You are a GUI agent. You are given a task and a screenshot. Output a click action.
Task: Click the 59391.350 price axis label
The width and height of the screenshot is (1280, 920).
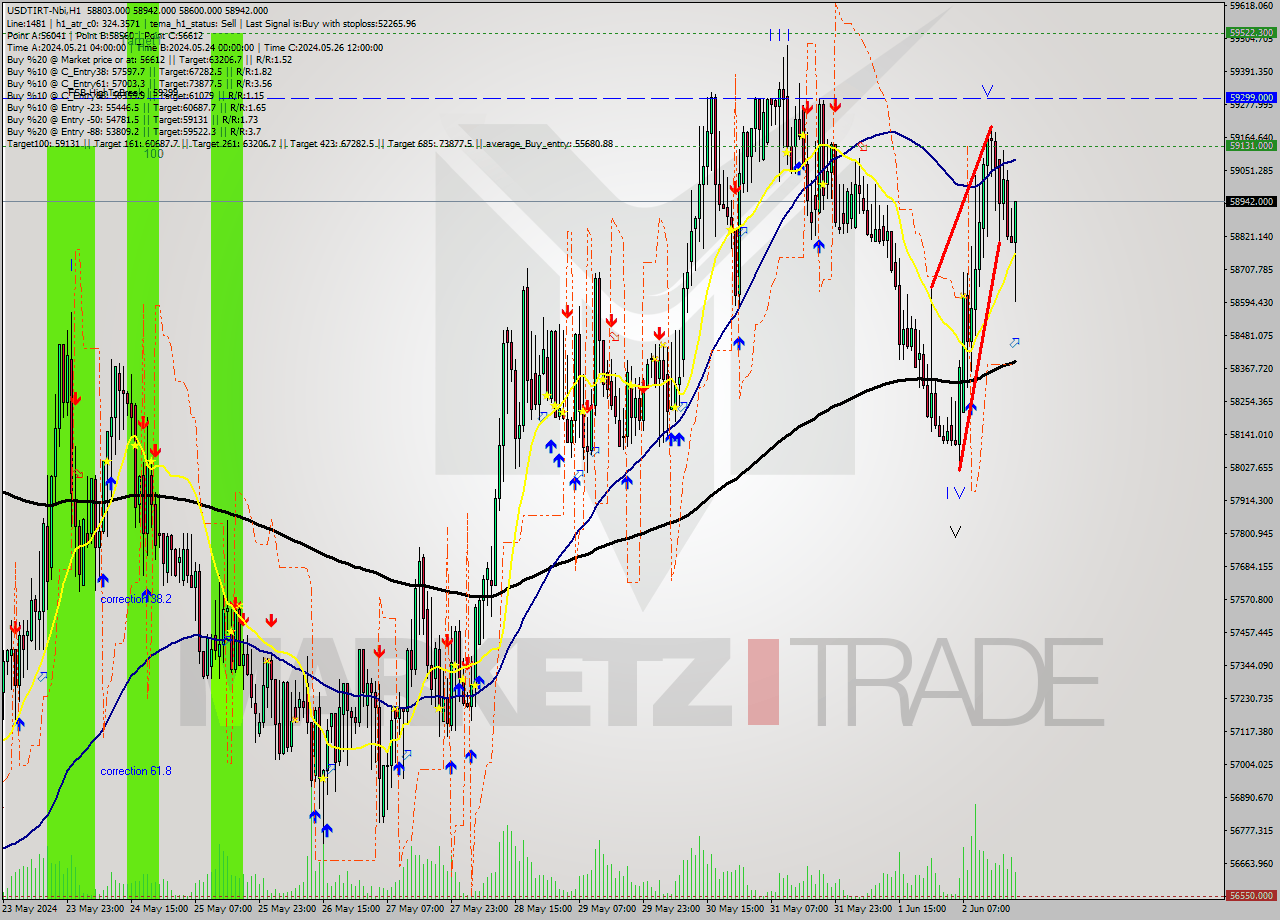(x=1252, y=72)
